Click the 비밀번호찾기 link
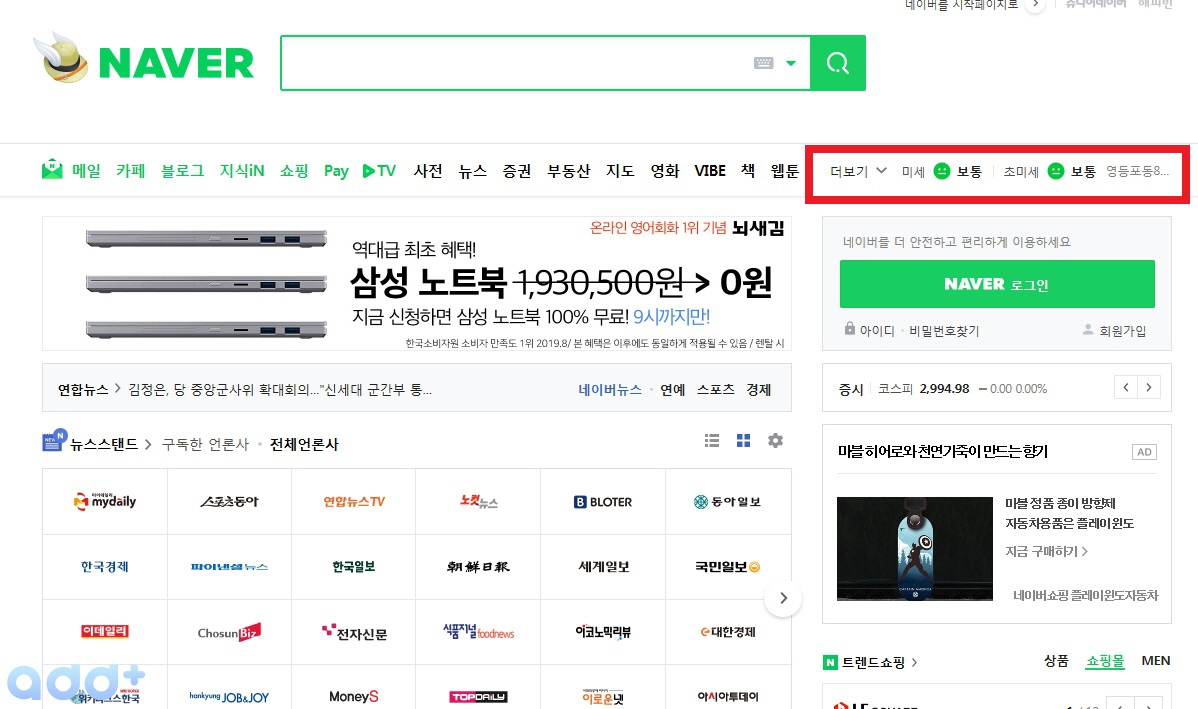This screenshot has height=709, width=1198. [x=944, y=331]
